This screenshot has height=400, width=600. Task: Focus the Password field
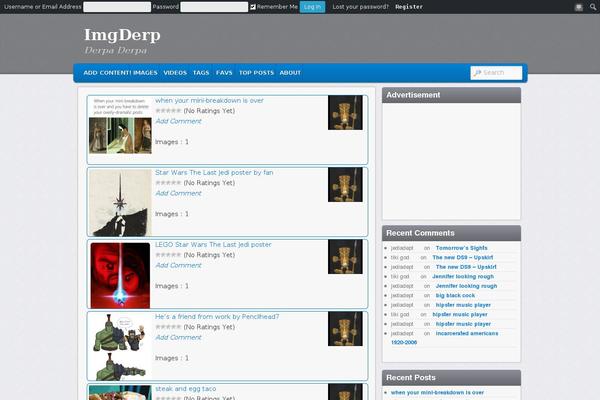(x=214, y=7)
